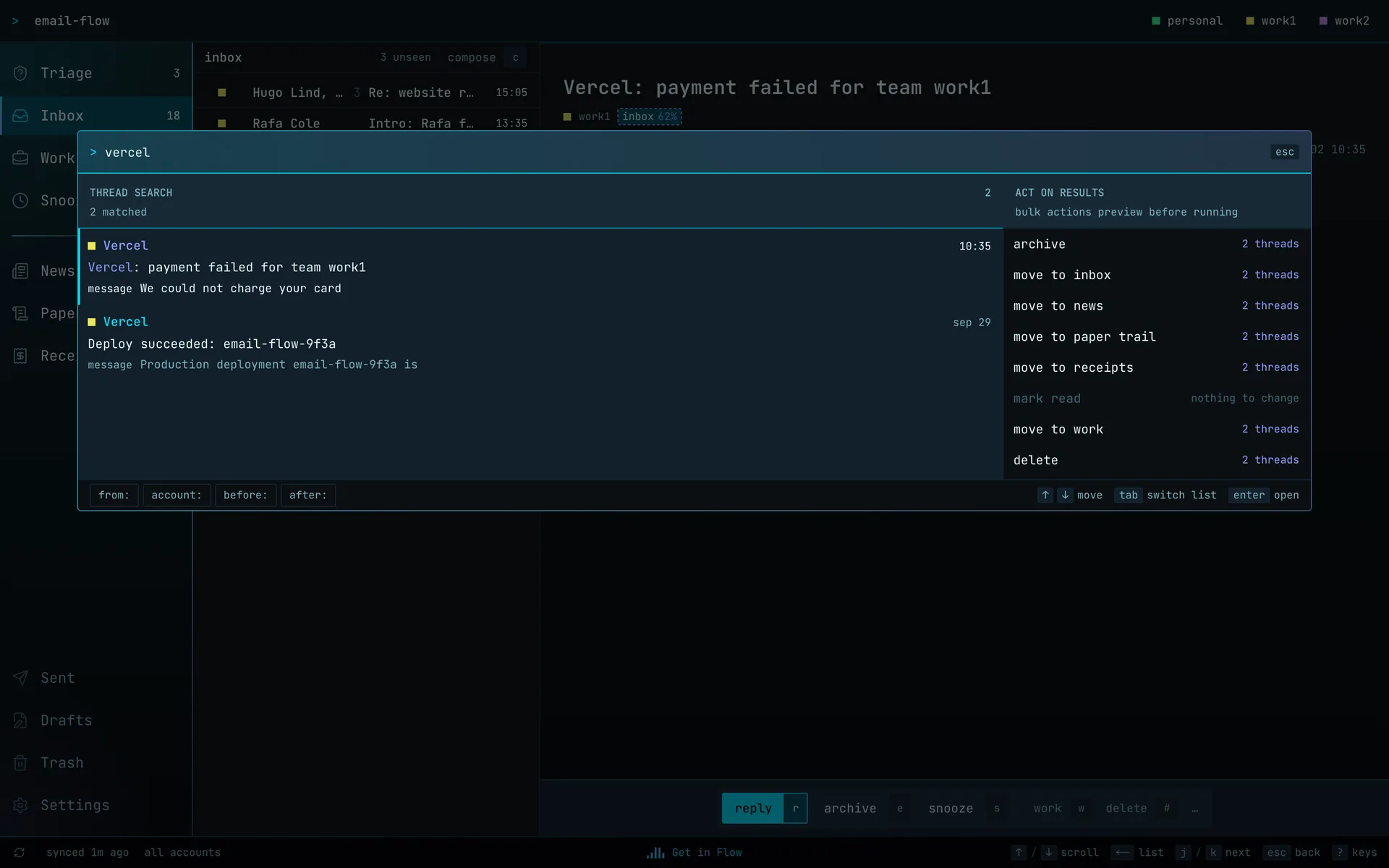The width and height of the screenshot is (1389, 868).
Task: Open Trash via bin icon
Action: [20, 763]
